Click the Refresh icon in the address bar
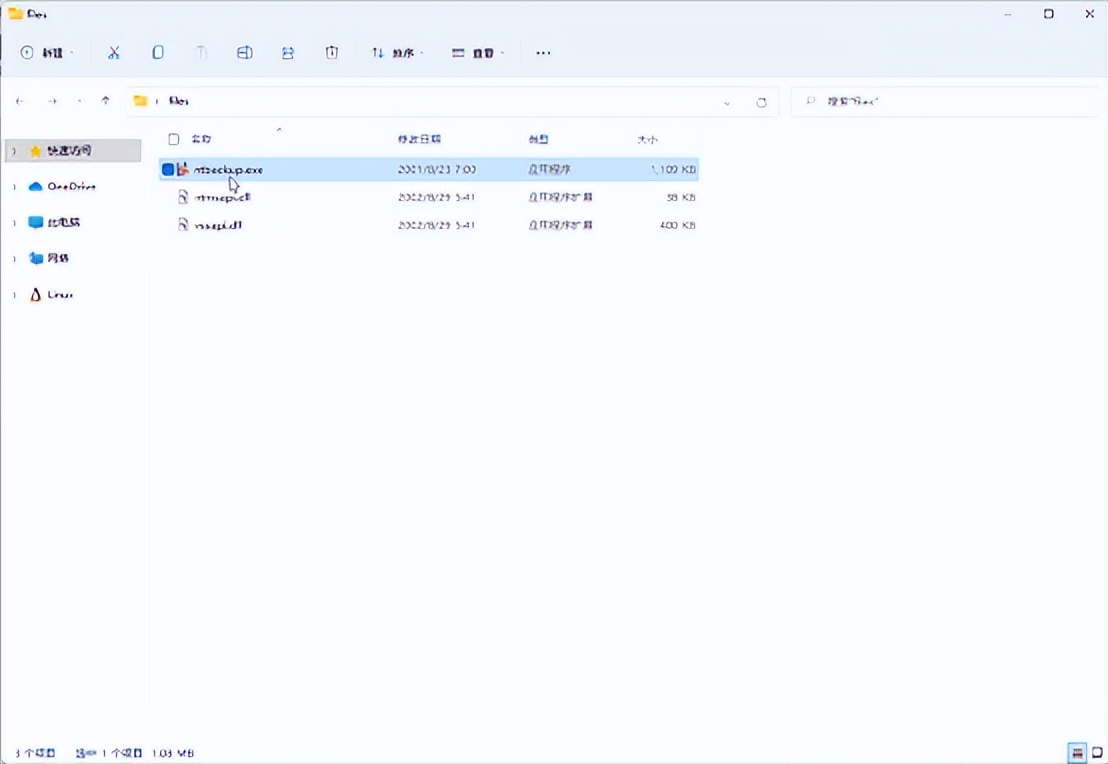 pyautogui.click(x=761, y=101)
